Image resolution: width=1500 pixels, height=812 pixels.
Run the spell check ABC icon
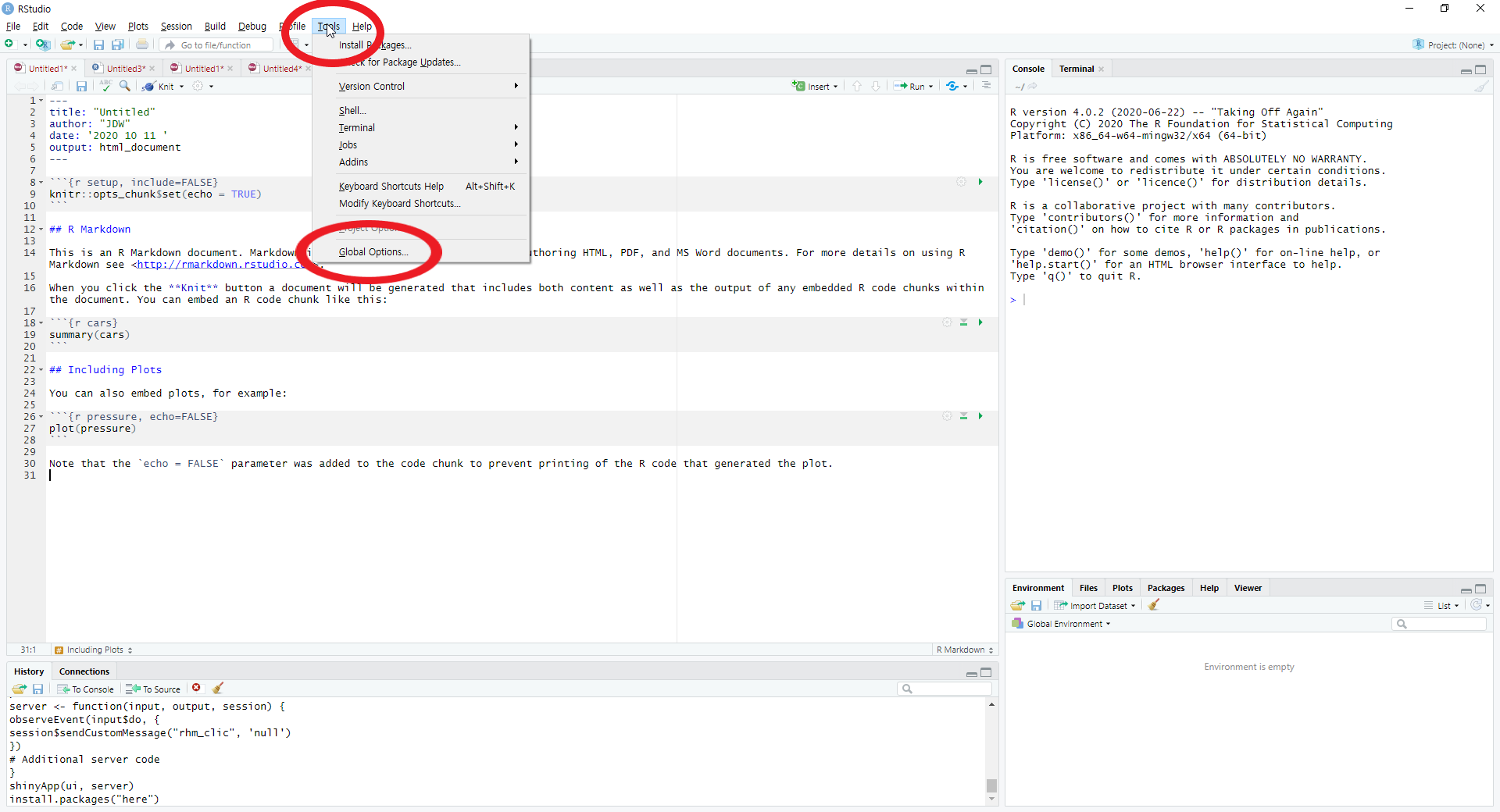point(105,86)
